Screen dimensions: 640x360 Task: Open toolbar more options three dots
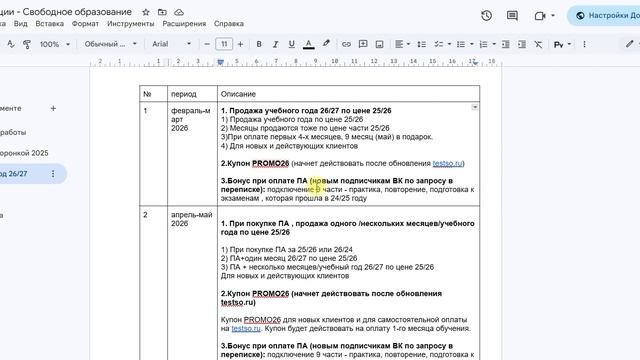point(584,44)
